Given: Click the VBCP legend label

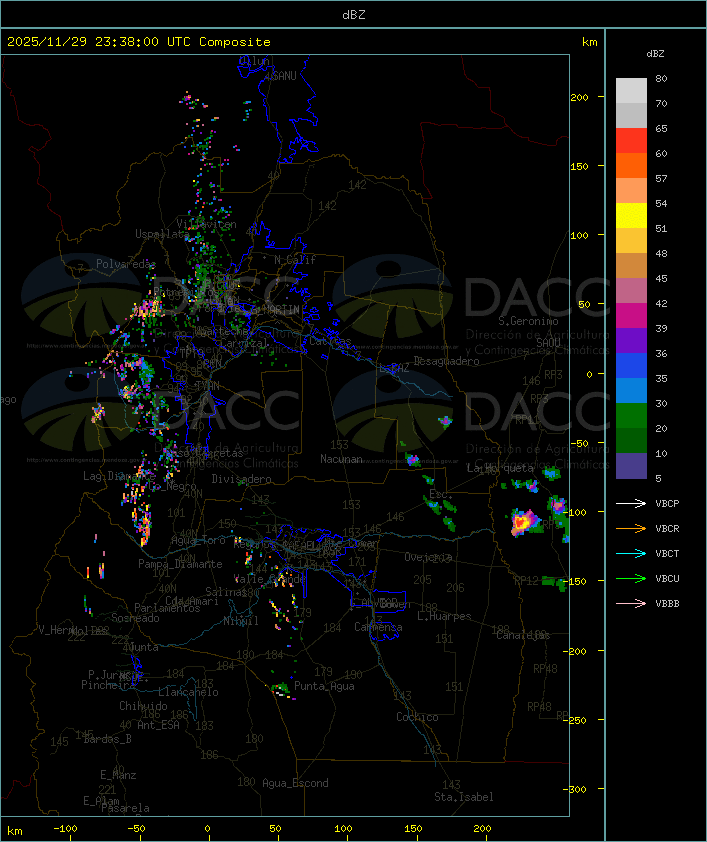Looking at the screenshot, I should click(x=667, y=503).
